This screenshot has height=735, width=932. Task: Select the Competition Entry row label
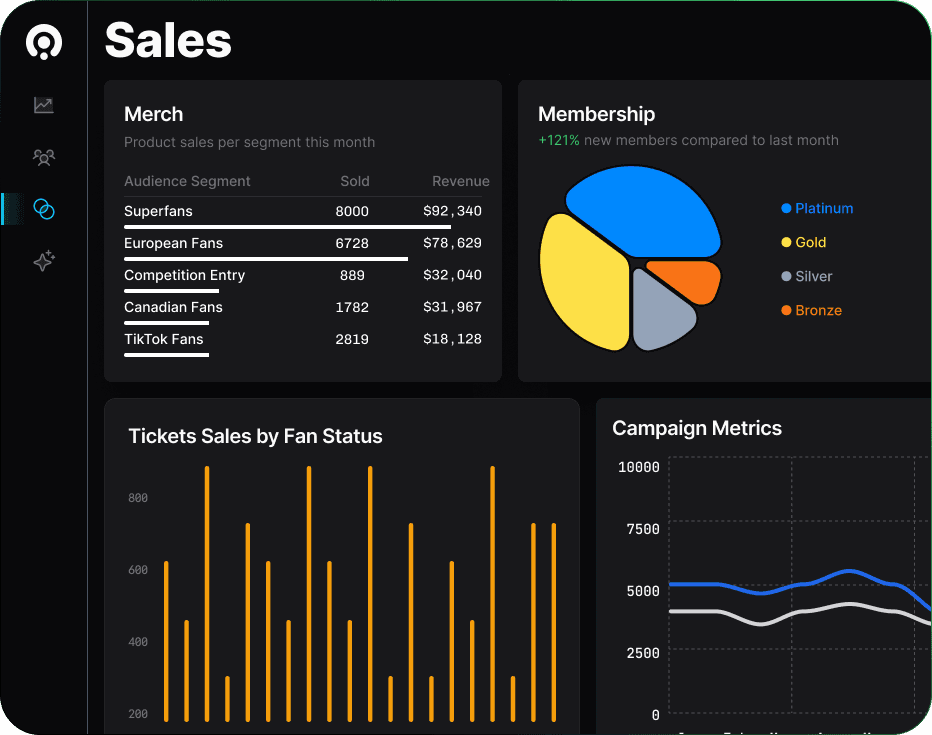[x=184, y=275]
